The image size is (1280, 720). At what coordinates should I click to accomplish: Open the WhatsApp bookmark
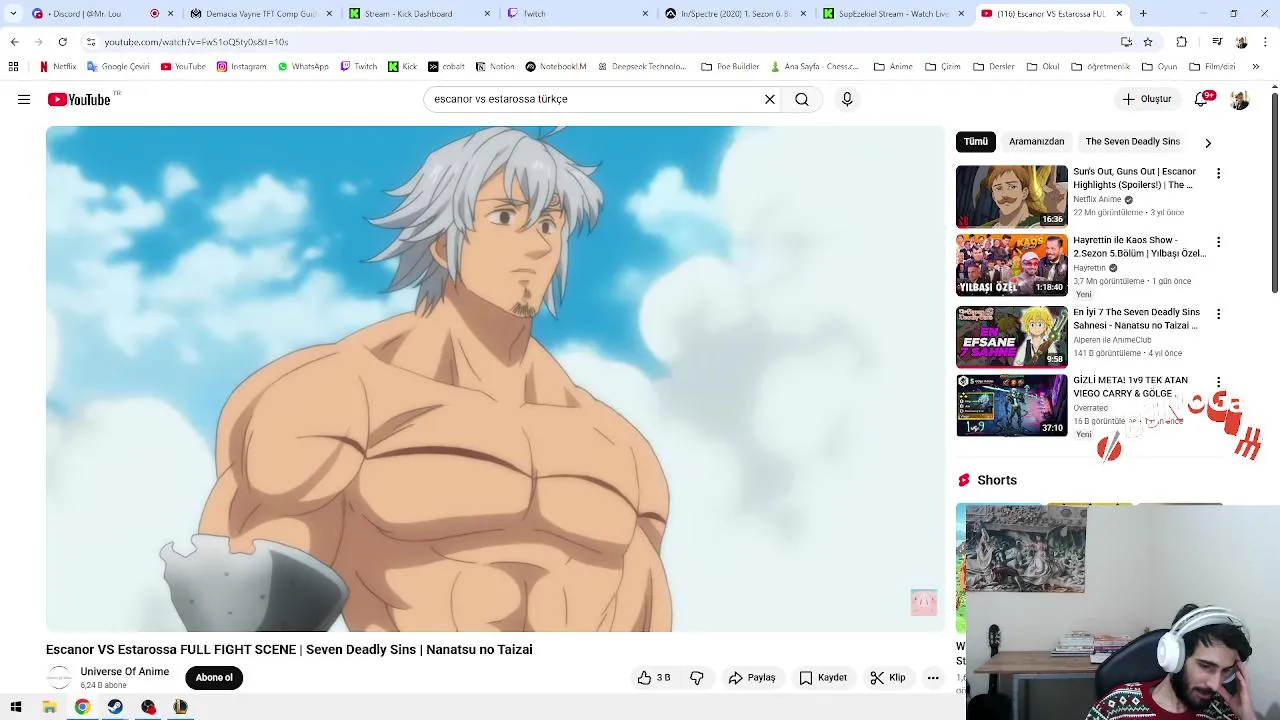coord(303,67)
